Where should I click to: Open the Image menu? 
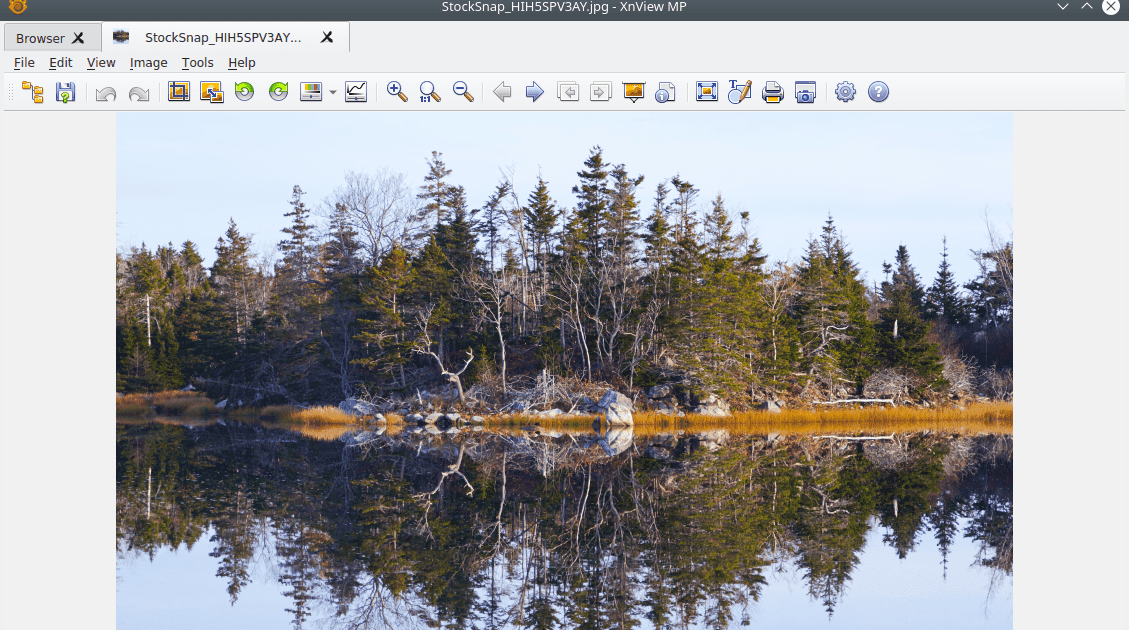pos(148,63)
